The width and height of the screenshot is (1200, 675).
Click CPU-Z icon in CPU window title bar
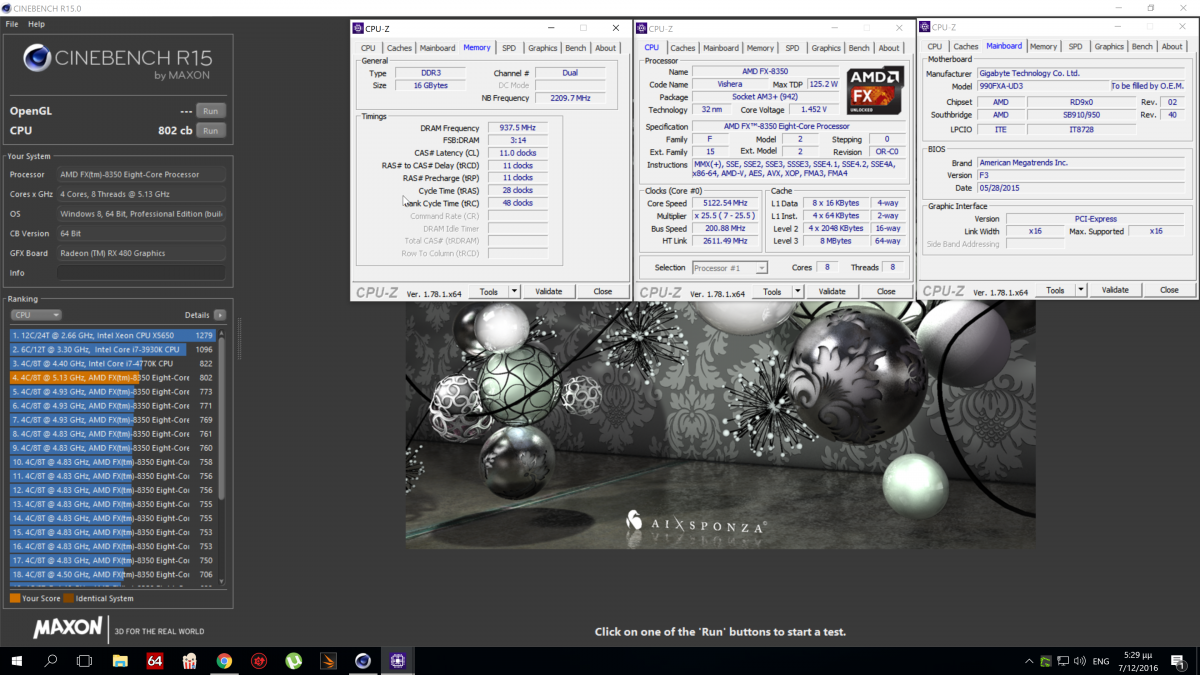click(642, 28)
